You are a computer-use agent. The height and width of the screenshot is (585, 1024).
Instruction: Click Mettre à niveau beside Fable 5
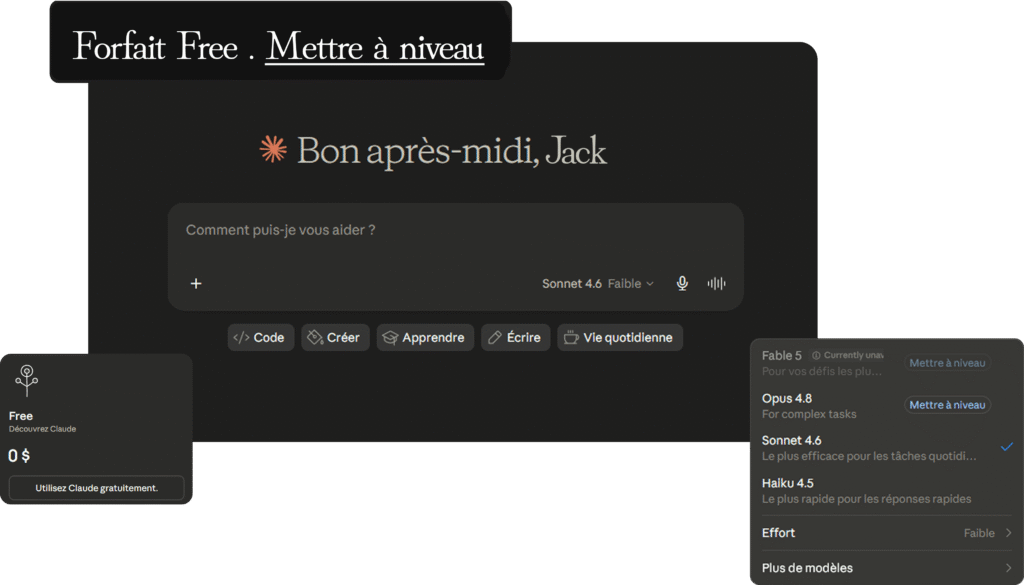pyautogui.click(x=947, y=363)
